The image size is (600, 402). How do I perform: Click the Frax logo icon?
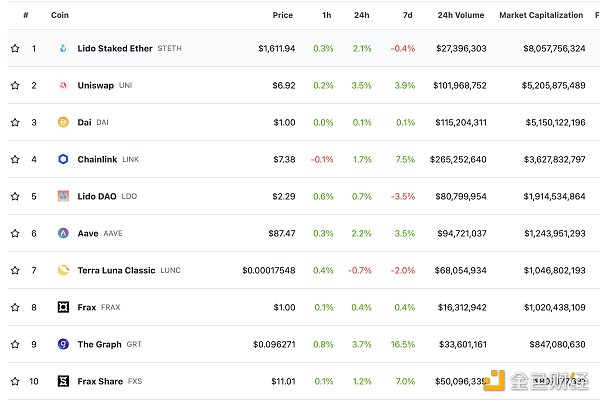pyautogui.click(x=63, y=308)
